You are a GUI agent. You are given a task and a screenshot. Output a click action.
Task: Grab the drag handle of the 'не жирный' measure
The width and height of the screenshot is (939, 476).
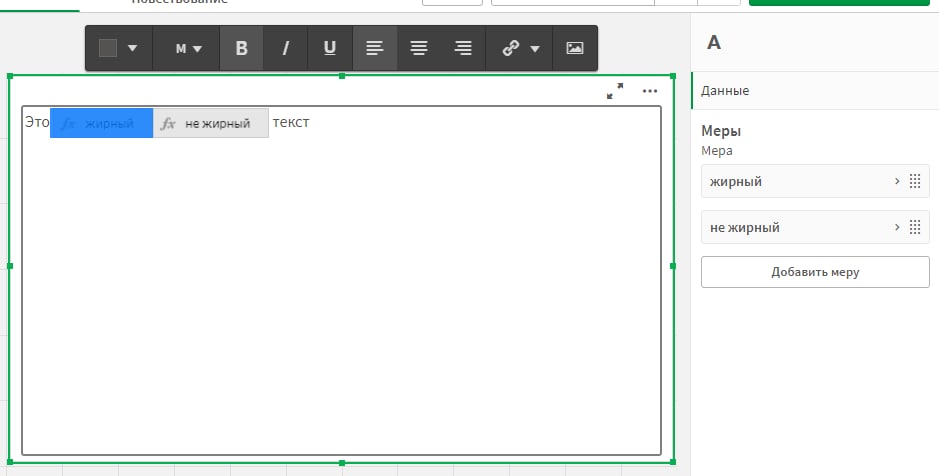915,227
